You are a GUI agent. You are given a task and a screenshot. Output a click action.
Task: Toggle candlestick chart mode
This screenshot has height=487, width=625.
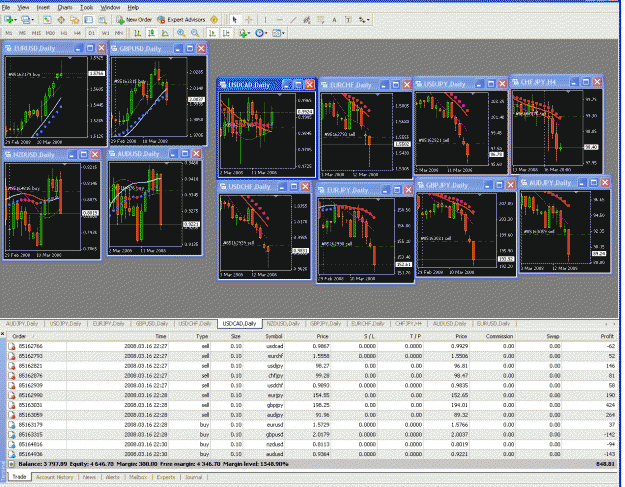click(151, 33)
